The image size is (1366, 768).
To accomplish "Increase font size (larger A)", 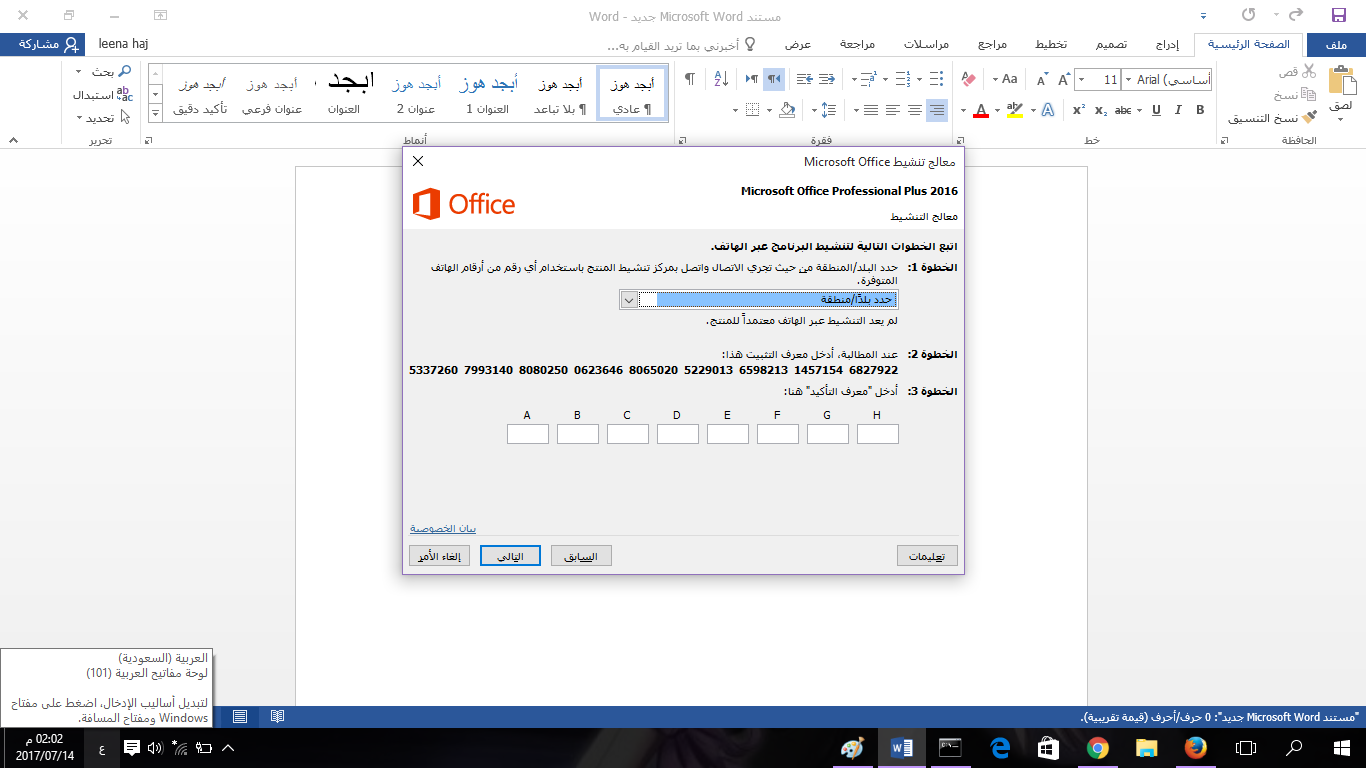I will click(x=1062, y=79).
